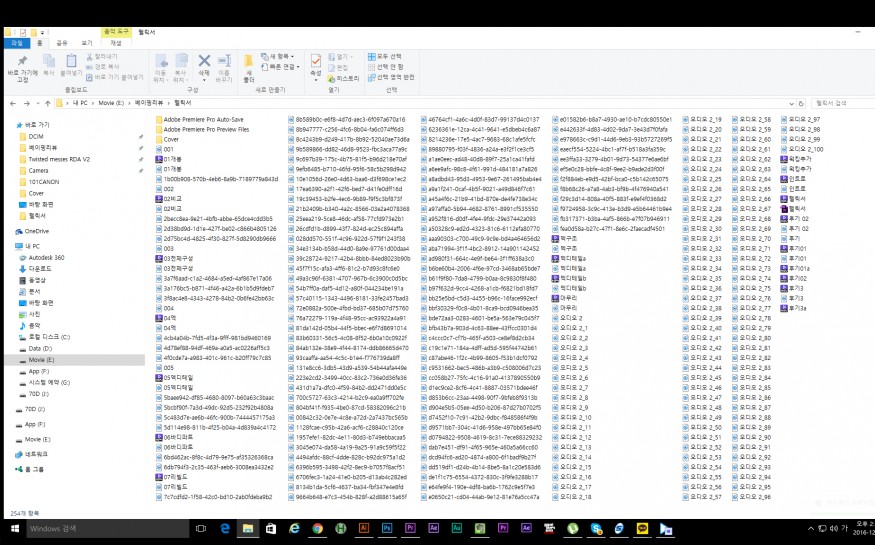
Task: Switch to the 보기 ribbon tab
Action: [x=89, y=43]
